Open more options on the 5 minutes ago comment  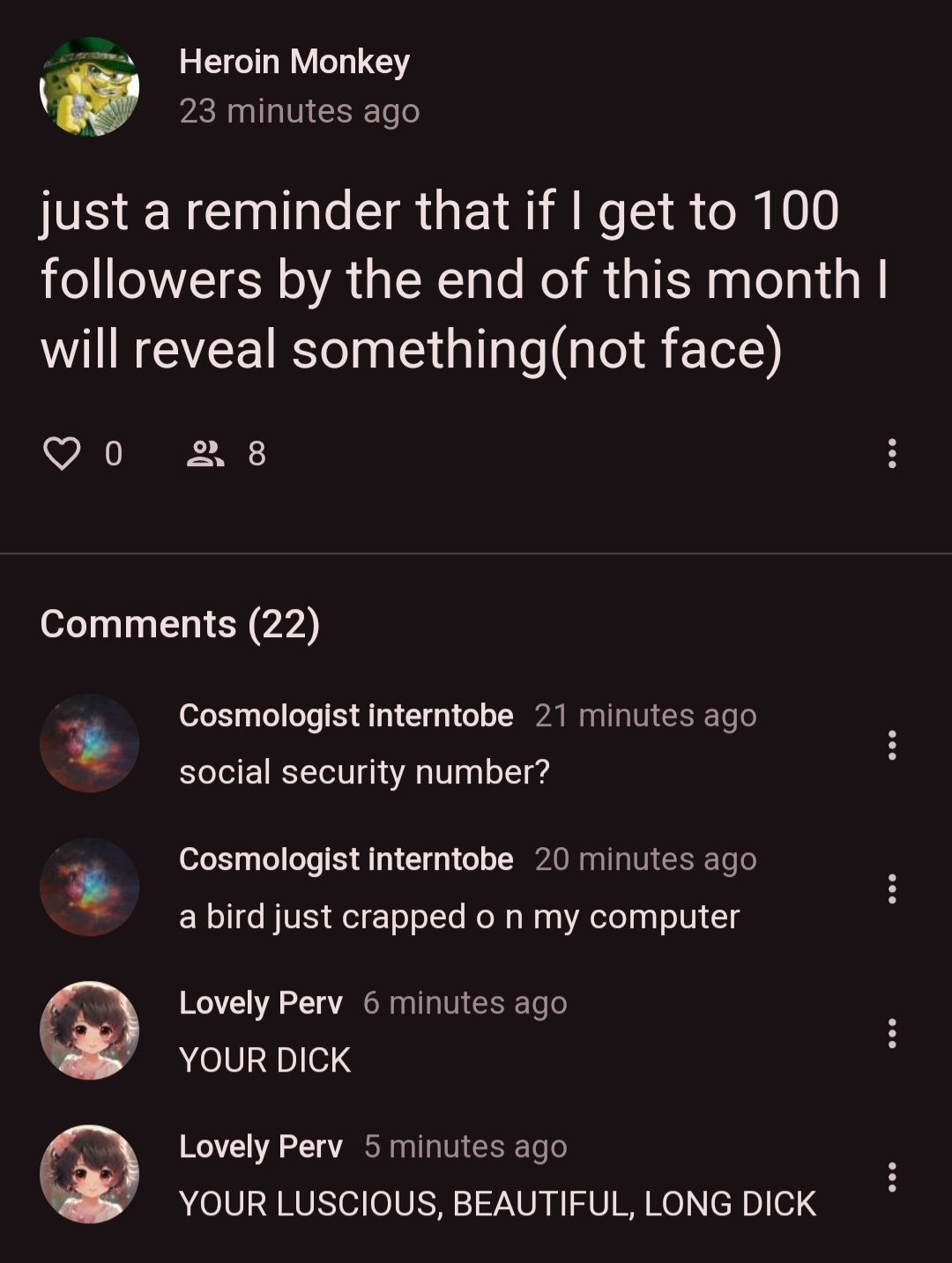pos(892,1176)
